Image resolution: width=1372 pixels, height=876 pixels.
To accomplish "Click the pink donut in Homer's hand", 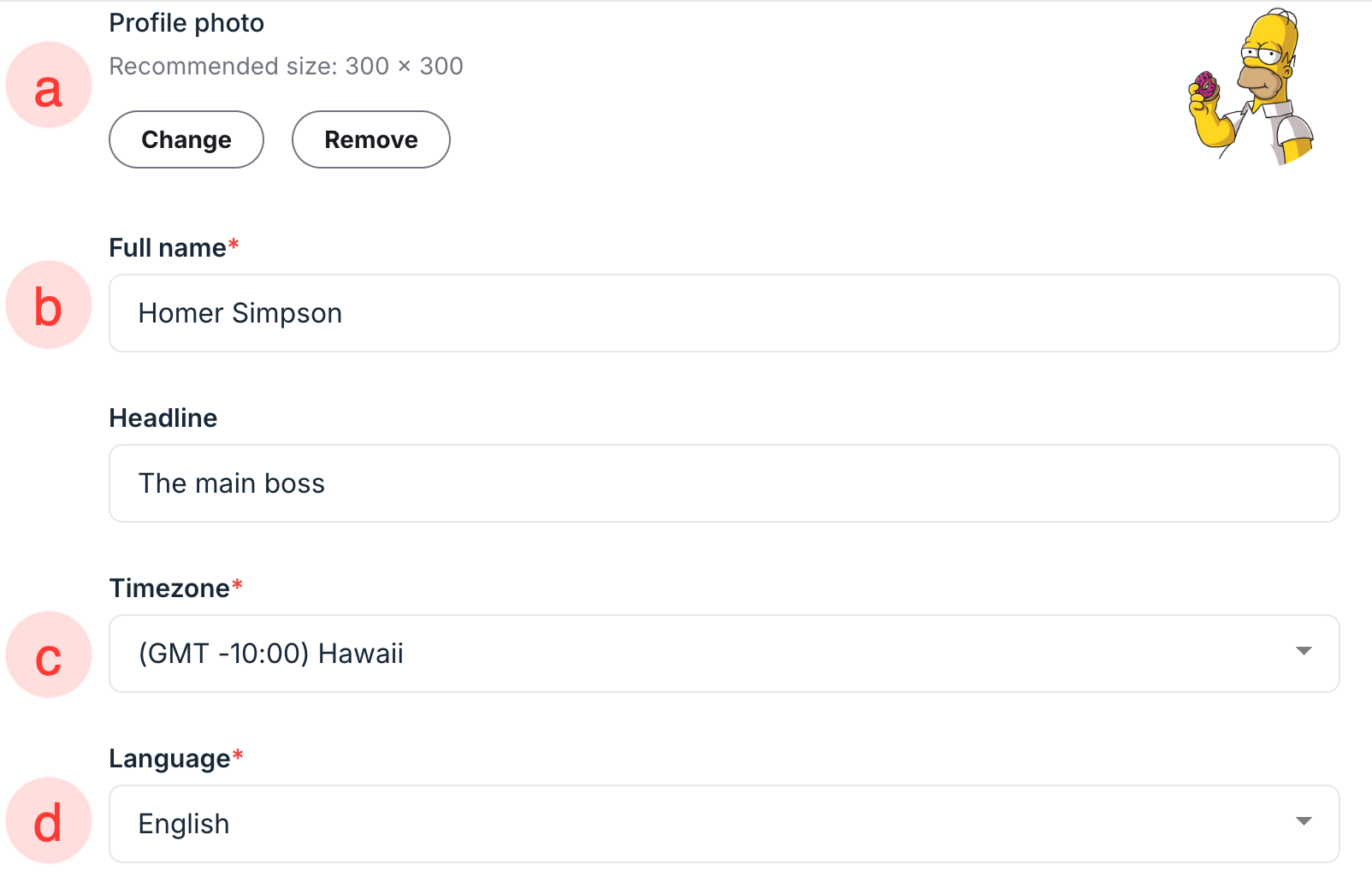I will pyautogui.click(x=1205, y=85).
